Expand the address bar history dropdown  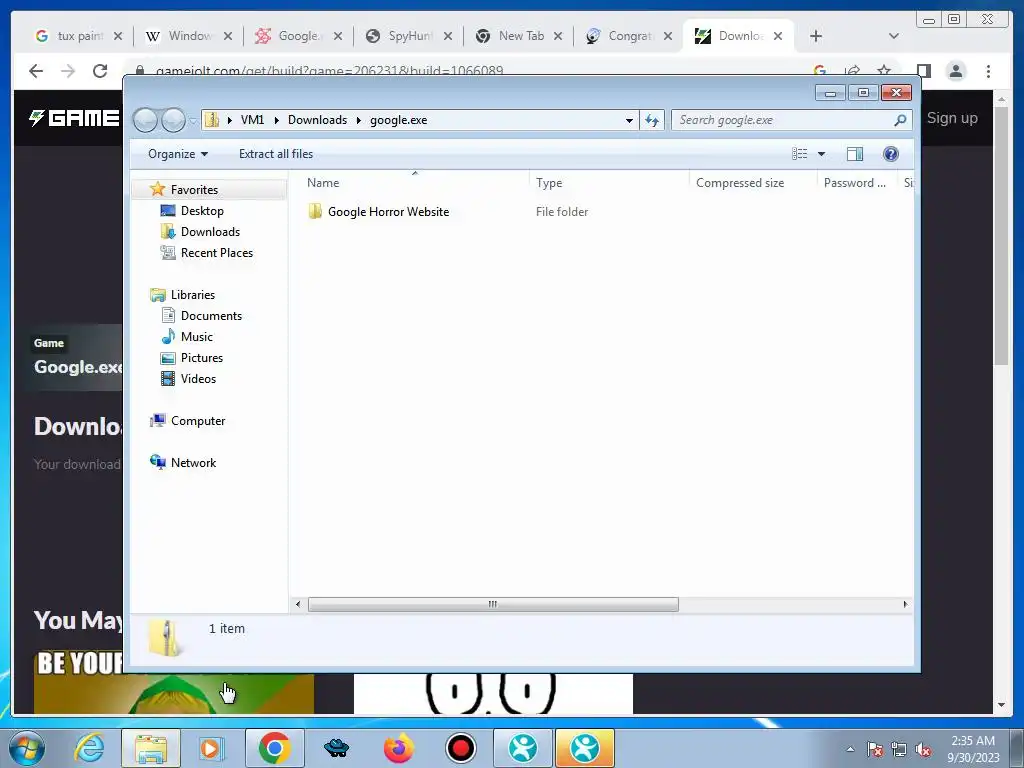pos(629,120)
